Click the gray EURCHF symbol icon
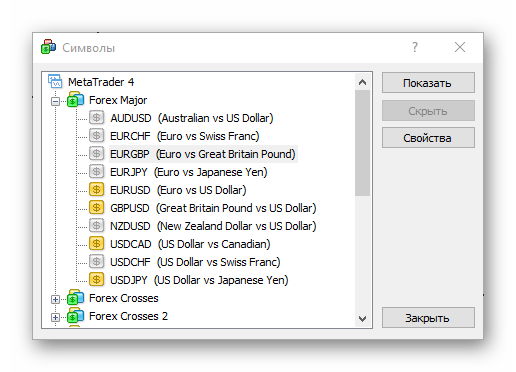Viewport: 516px width, 372px height. (x=96, y=136)
